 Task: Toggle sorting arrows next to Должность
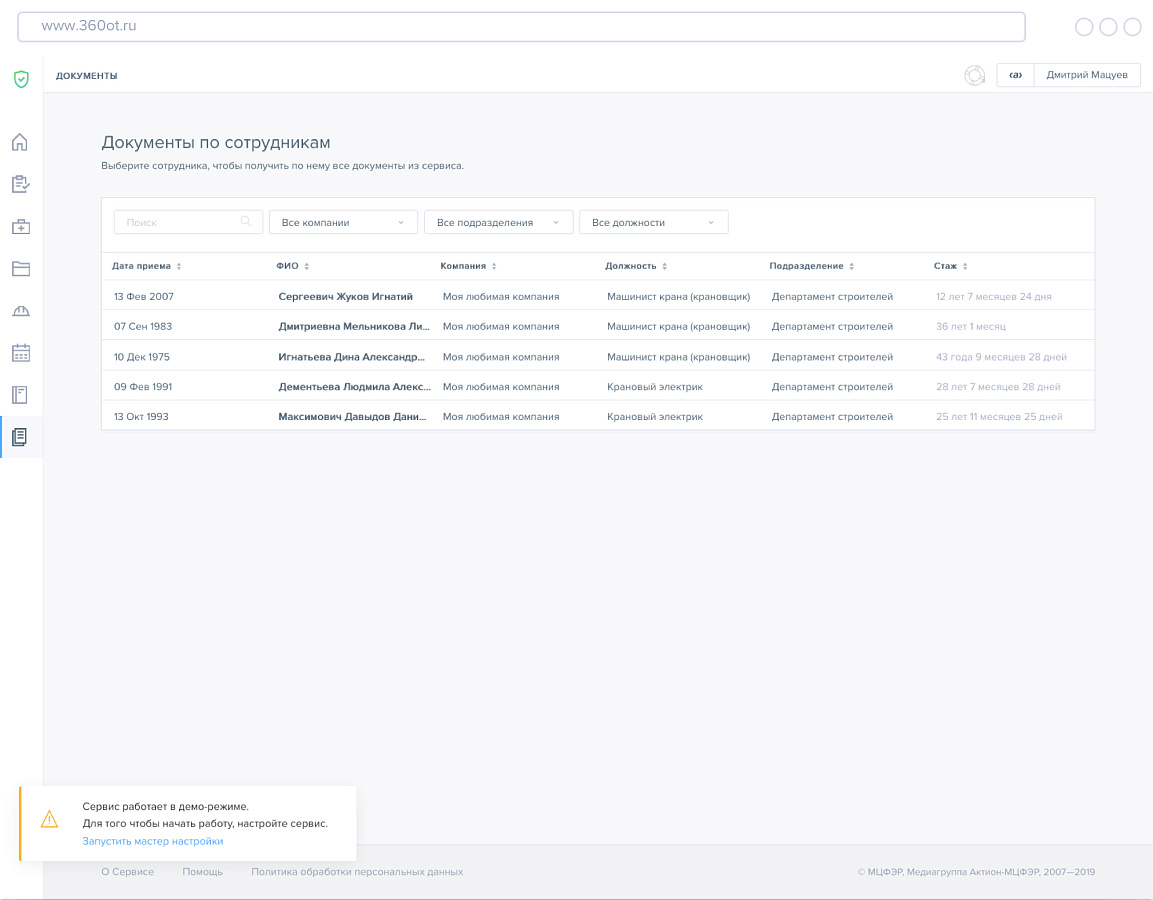pos(664,266)
